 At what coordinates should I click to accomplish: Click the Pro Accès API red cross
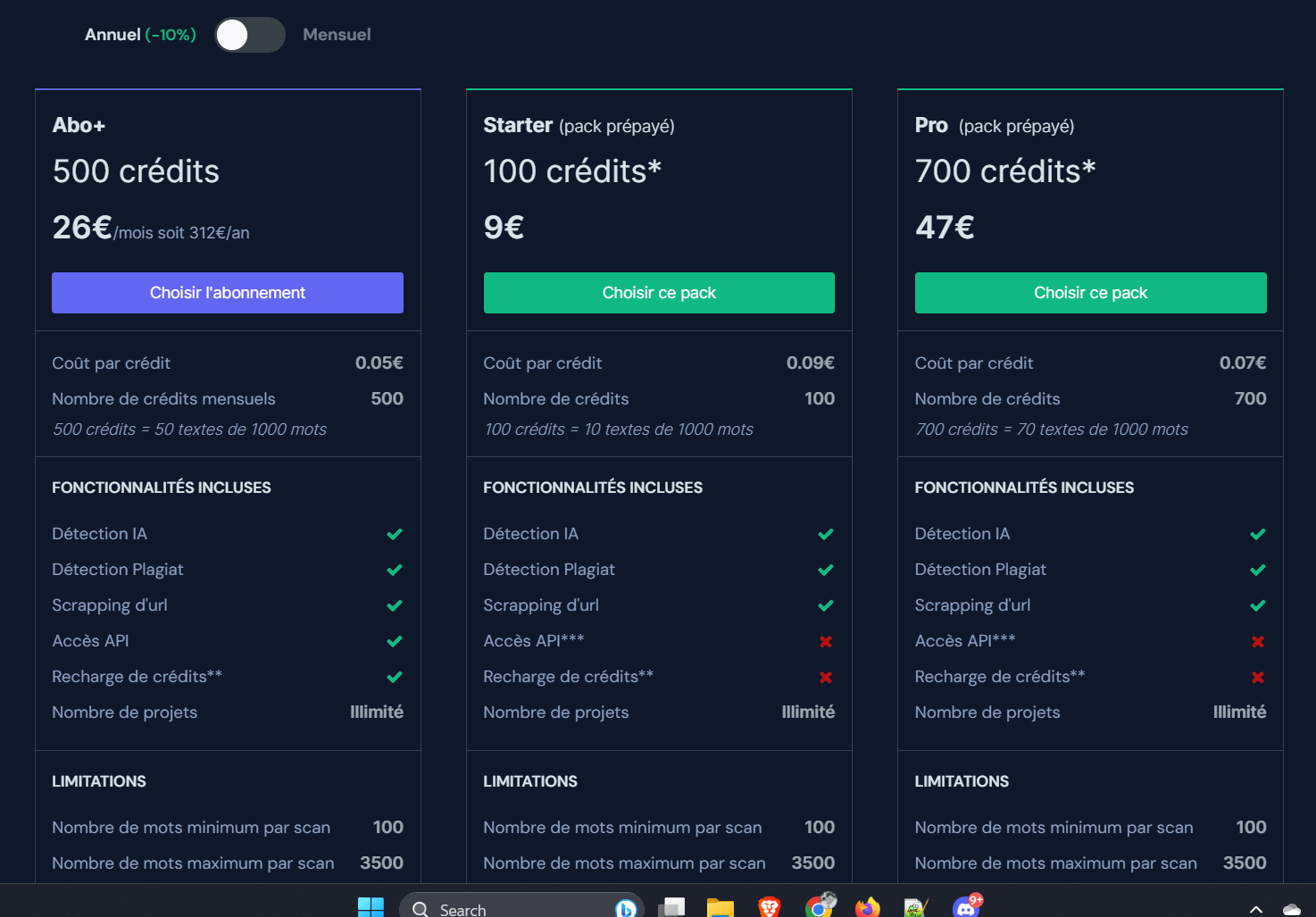click(x=1258, y=641)
